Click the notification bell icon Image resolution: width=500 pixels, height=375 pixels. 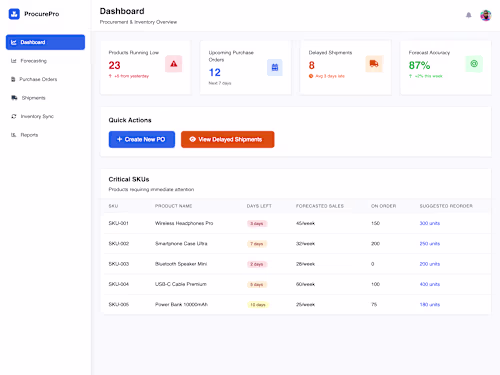[x=468, y=15]
